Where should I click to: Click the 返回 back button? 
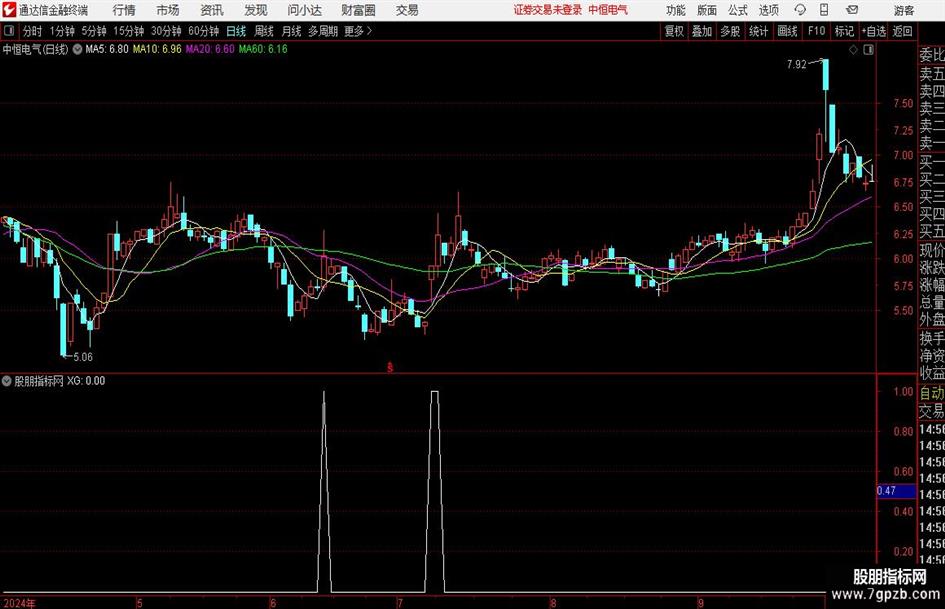pyautogui.click(x=902, y=31)
